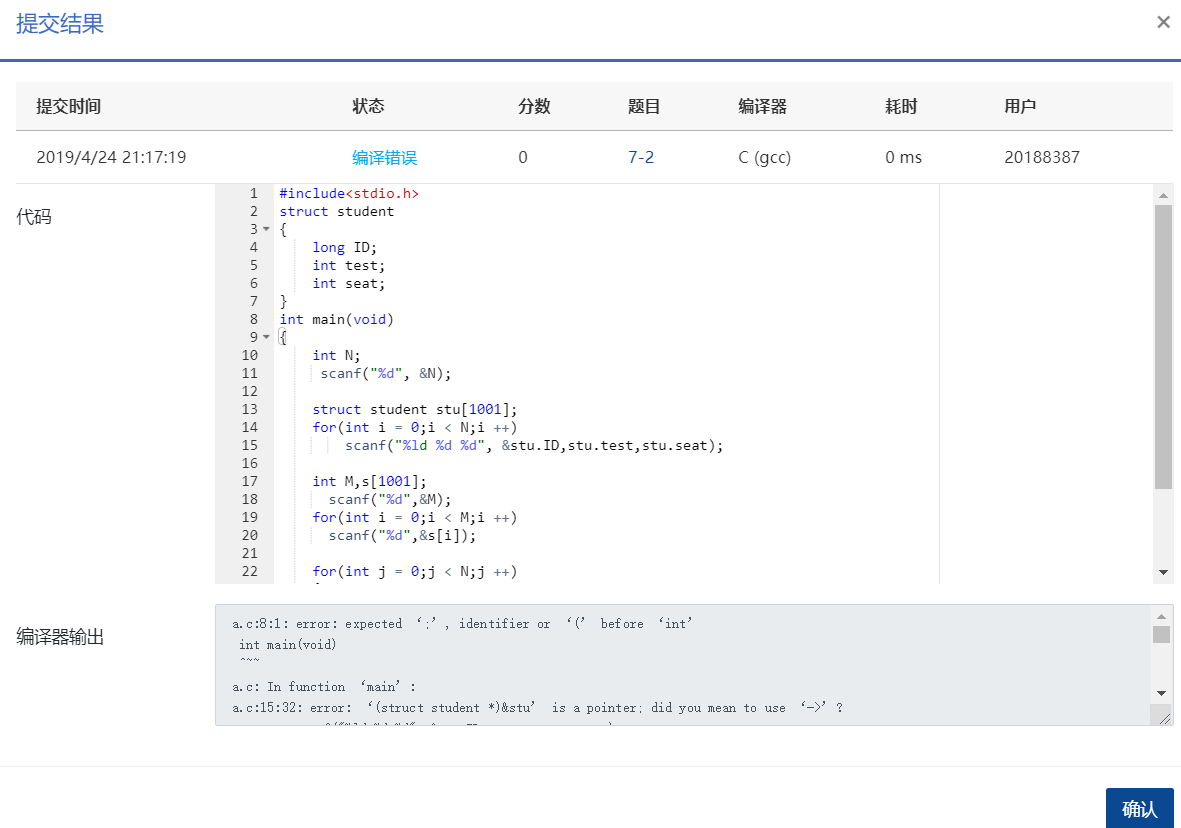Click the score value 0 in the 分数 column
The height and width of the screenshot is (828, 1181).
tap(523, 157)
